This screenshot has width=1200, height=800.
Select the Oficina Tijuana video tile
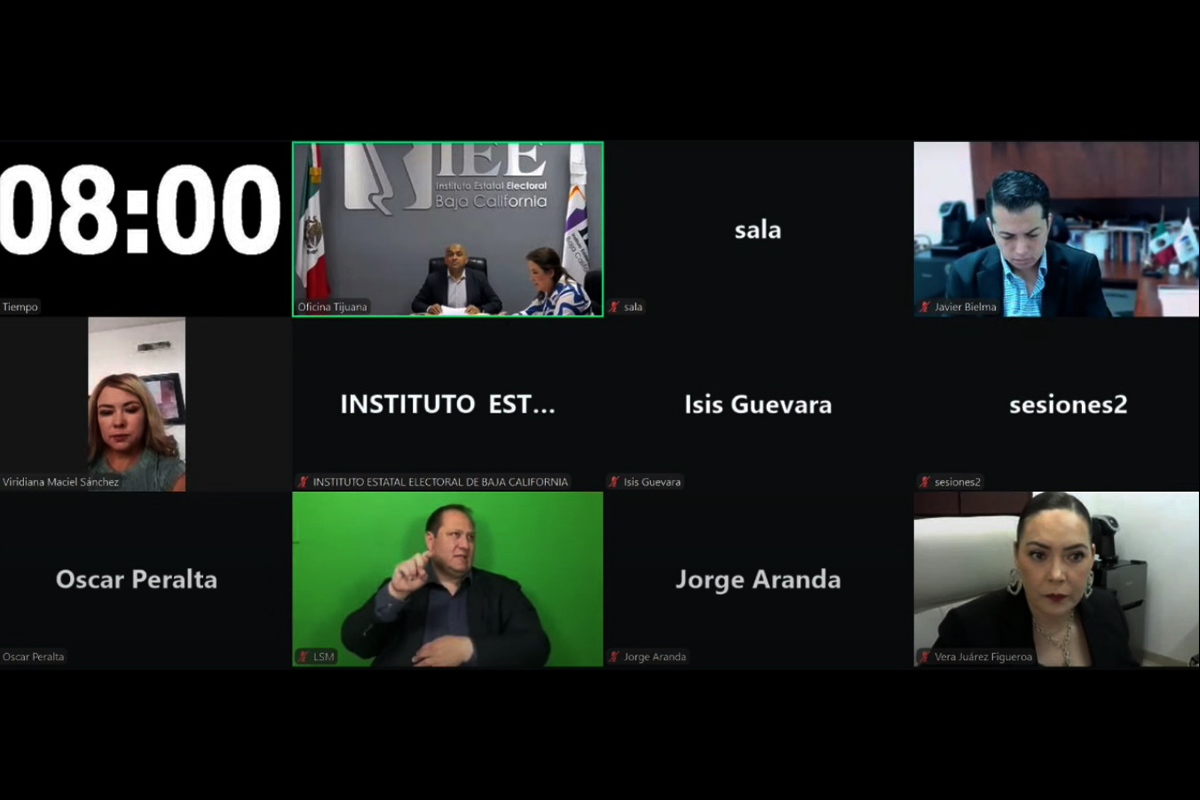pos(448,229)
